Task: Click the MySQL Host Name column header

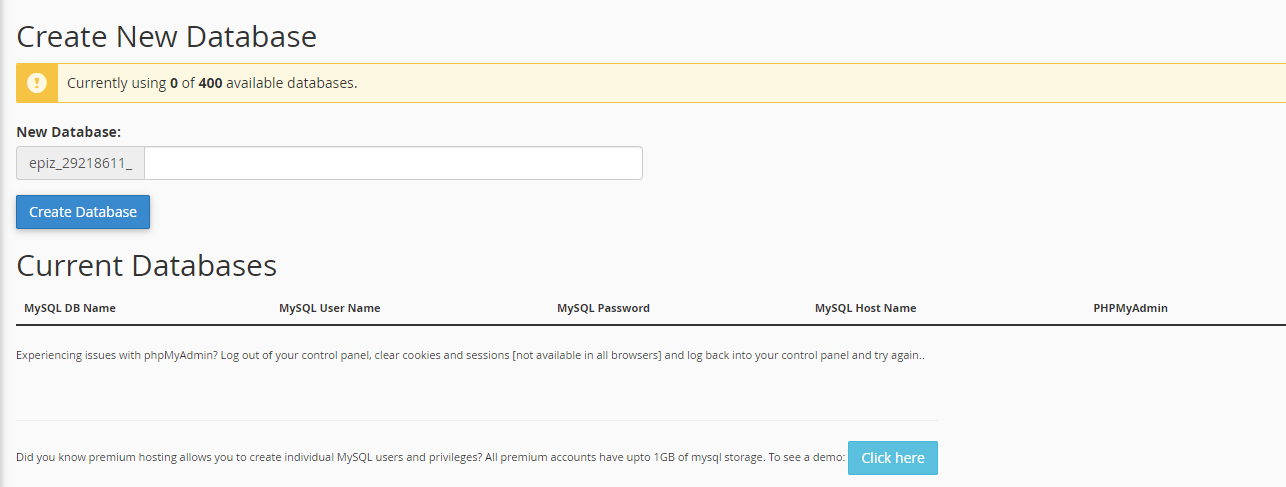Action: point(865,308)
